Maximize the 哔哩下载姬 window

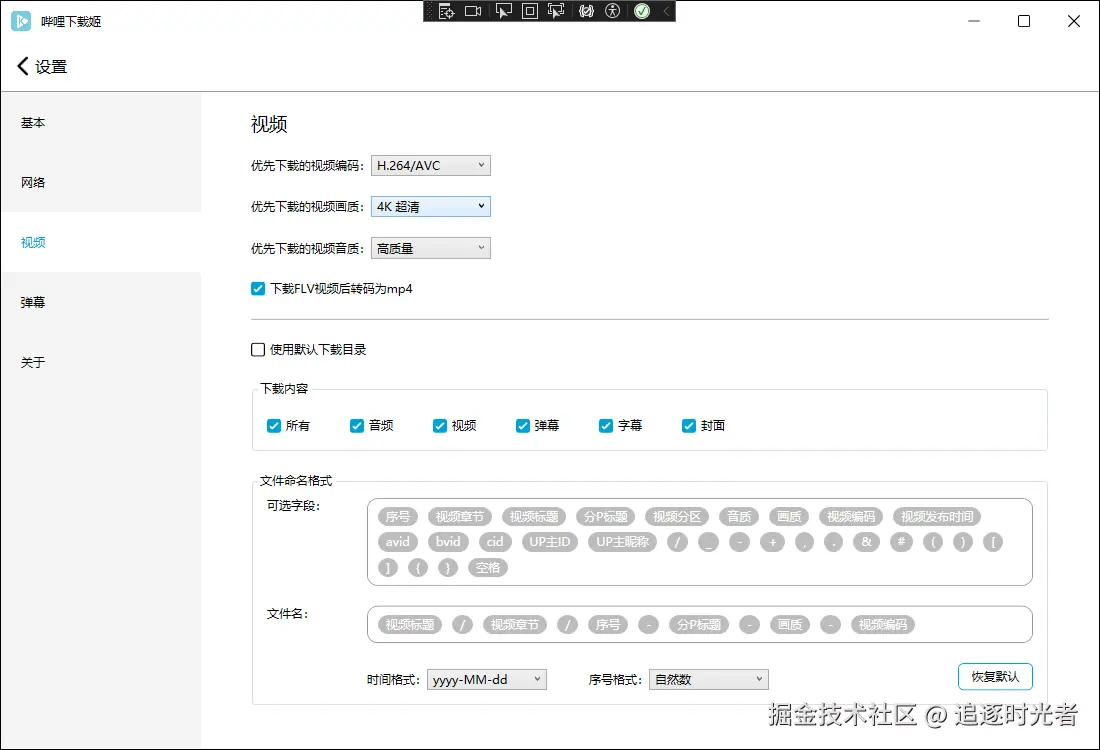(1024, 21)
